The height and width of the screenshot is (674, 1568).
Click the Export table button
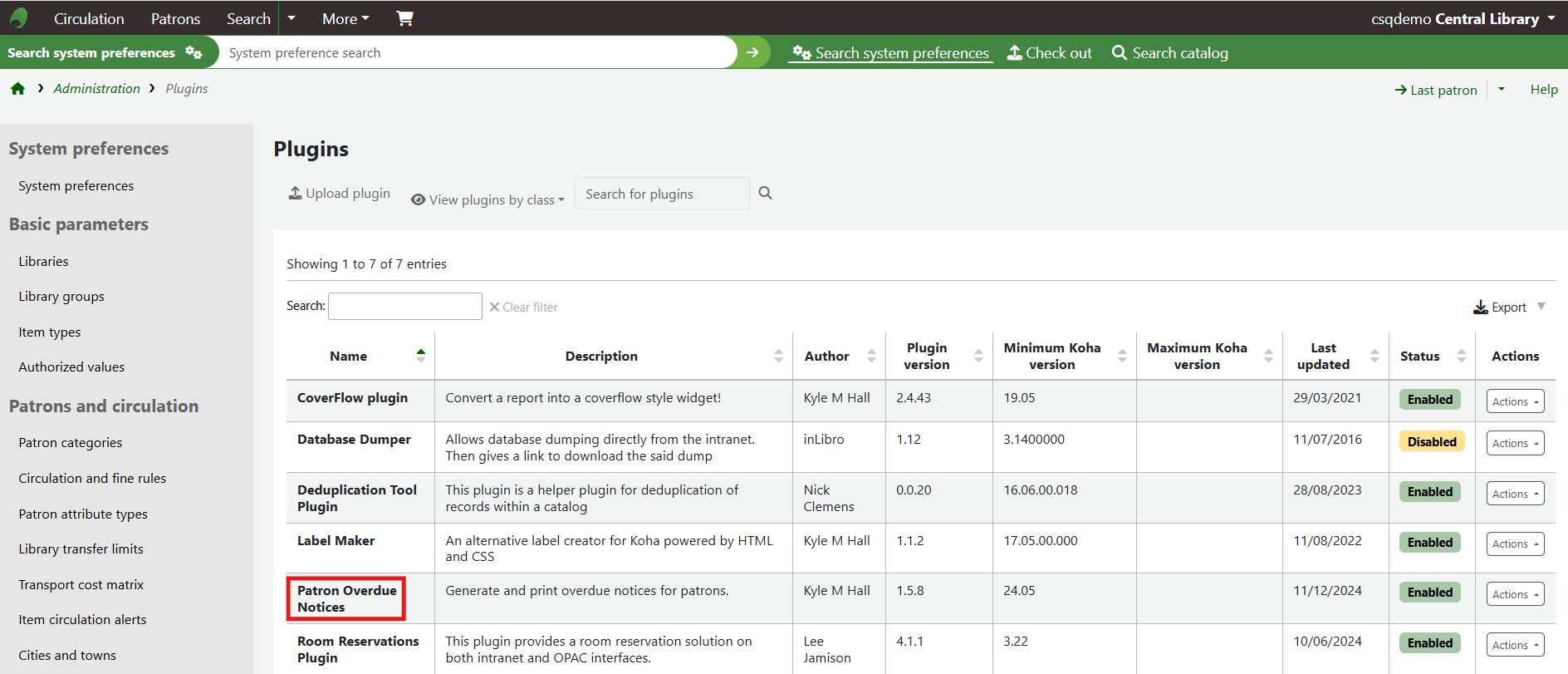[1501, 307]
